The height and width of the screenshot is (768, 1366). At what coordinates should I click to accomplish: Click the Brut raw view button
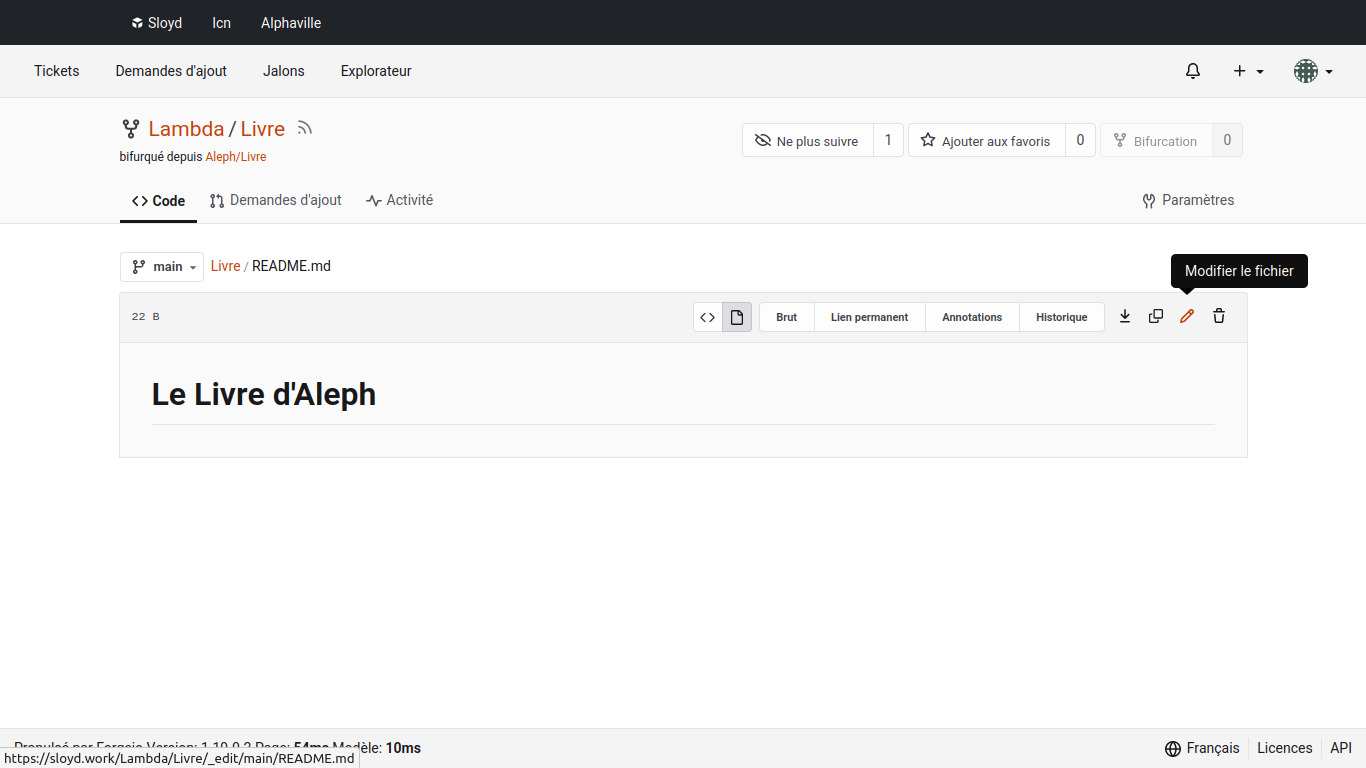point(787,317)
